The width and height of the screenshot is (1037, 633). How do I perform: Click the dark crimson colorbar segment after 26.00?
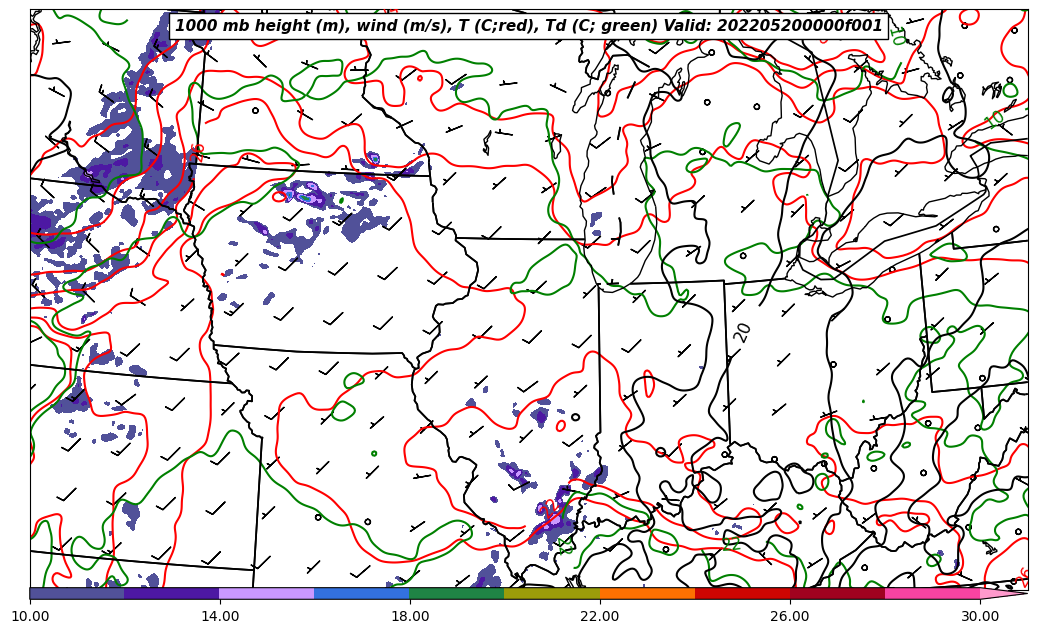click(x=837, y=593)
